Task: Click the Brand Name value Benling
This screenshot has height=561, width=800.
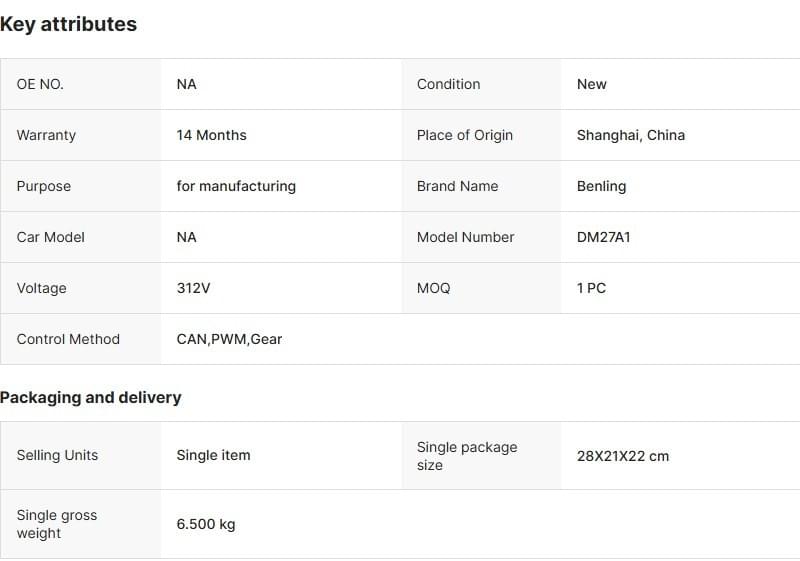Action: 601,186
